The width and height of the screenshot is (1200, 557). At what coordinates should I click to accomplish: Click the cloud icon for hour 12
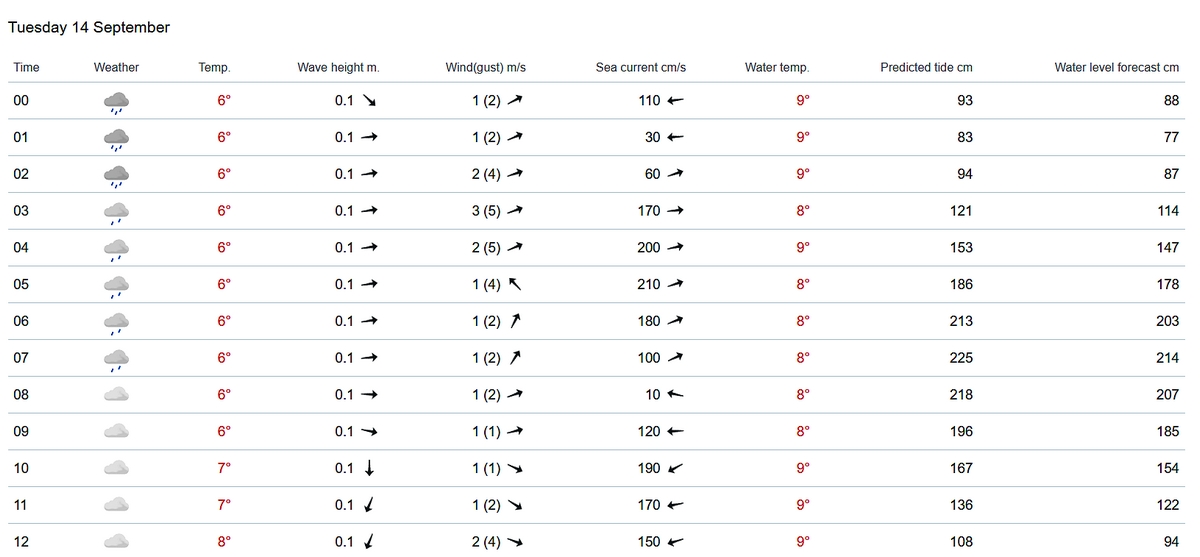(x=117, y=541)
